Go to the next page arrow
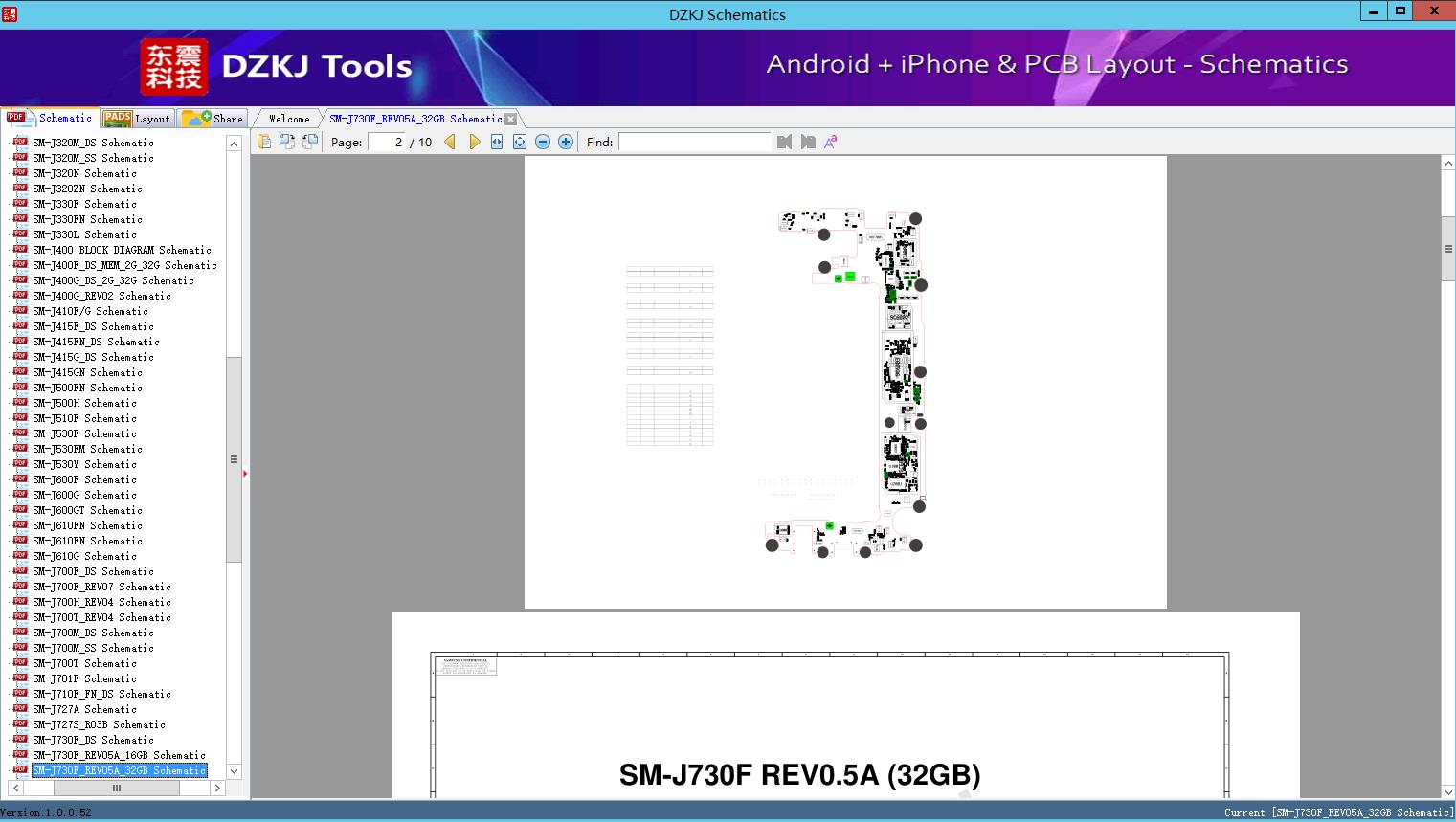Image resolution: width=1456 pixels, height=822 pixels. pyautogui.click(x=474, y=142)
